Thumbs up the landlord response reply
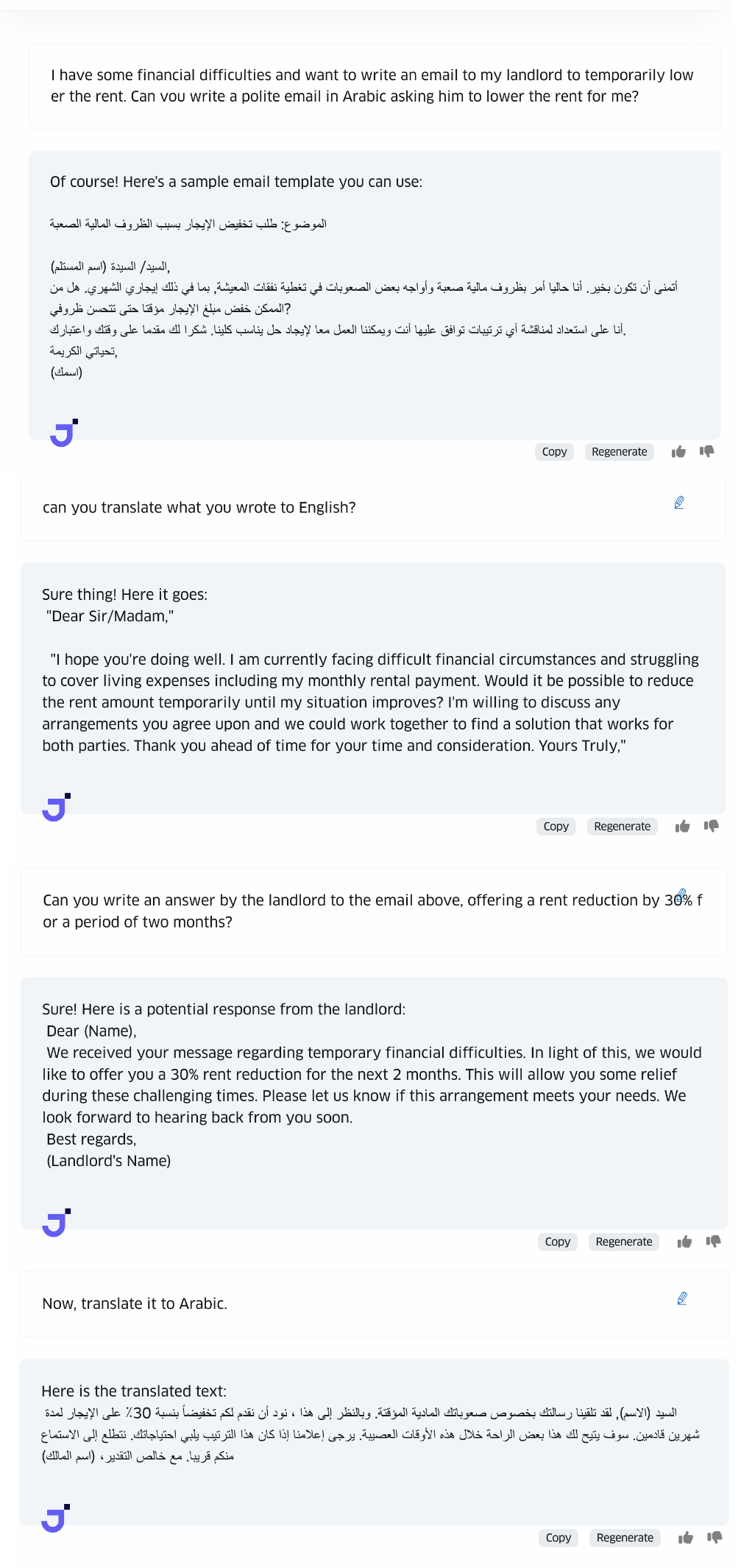Image resolution: width=741 pixels, height=1568 pixels. (684, 1242)
